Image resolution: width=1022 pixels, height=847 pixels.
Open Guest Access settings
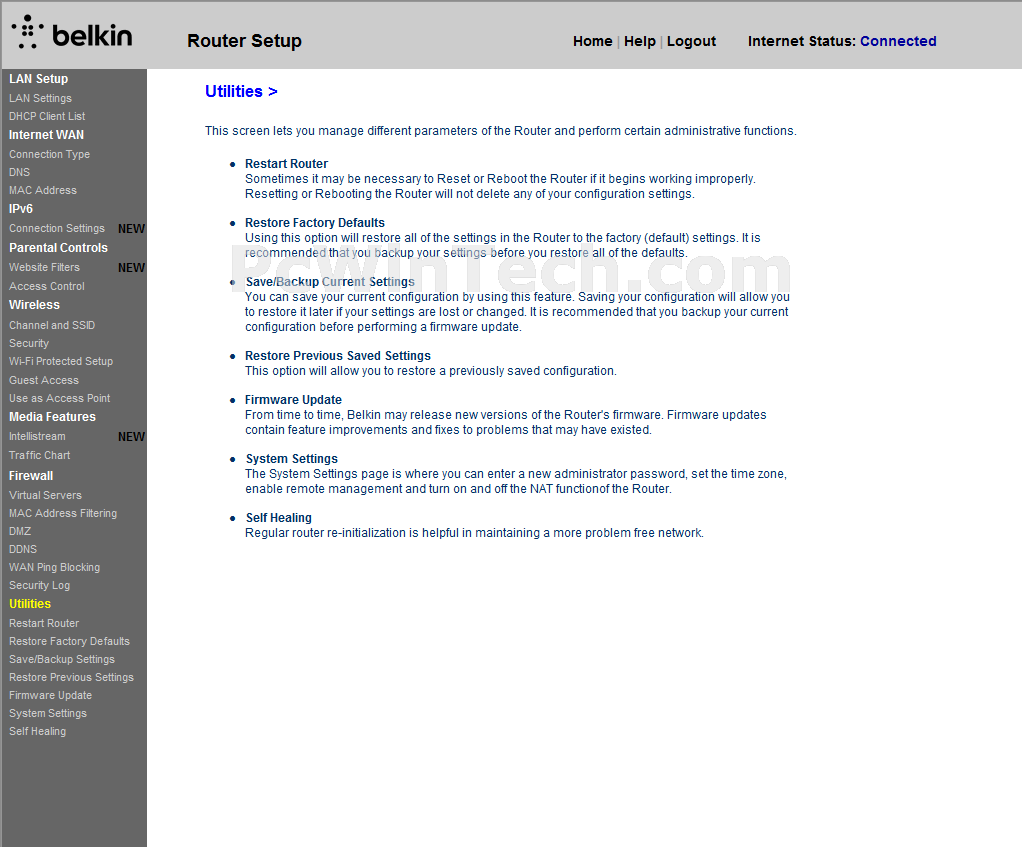[x=44, y=380]
